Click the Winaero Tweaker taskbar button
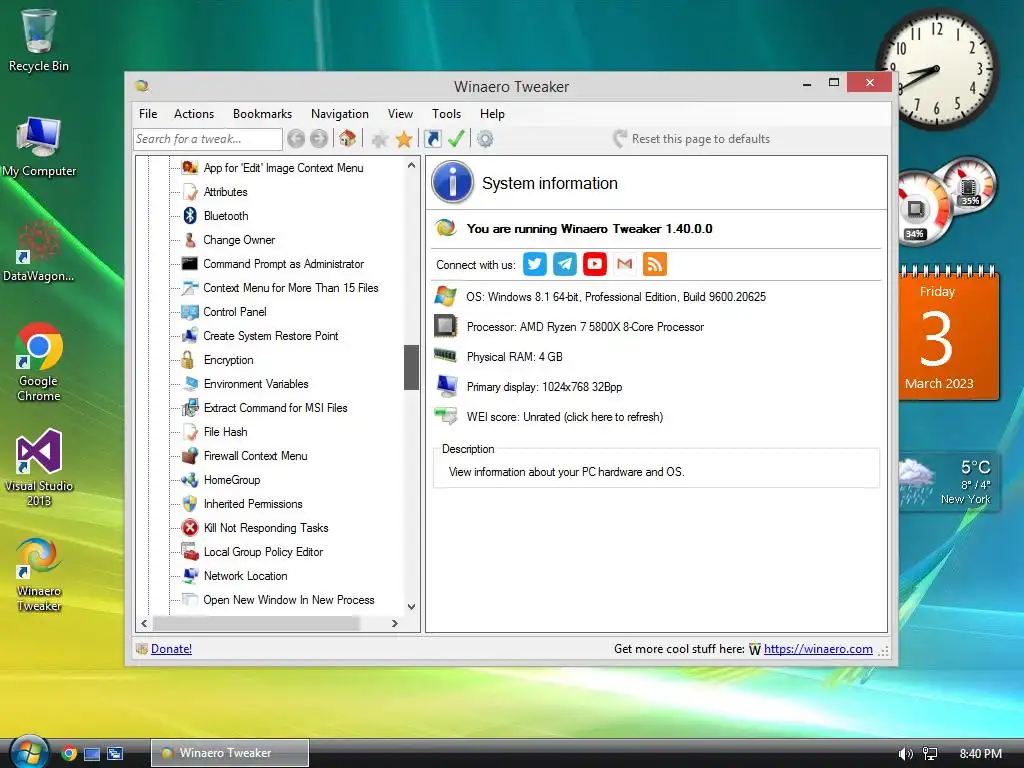The width and height of the screenshot is (1024, 768). (230, 753)
